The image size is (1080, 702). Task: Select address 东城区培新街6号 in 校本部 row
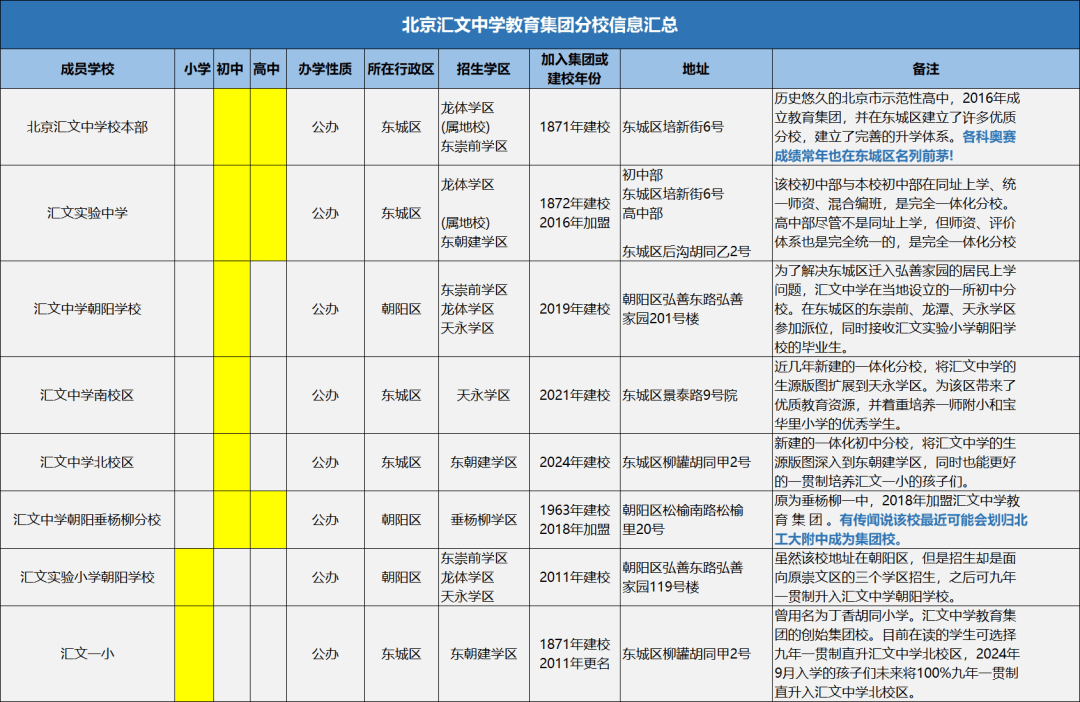click(673, 127)
